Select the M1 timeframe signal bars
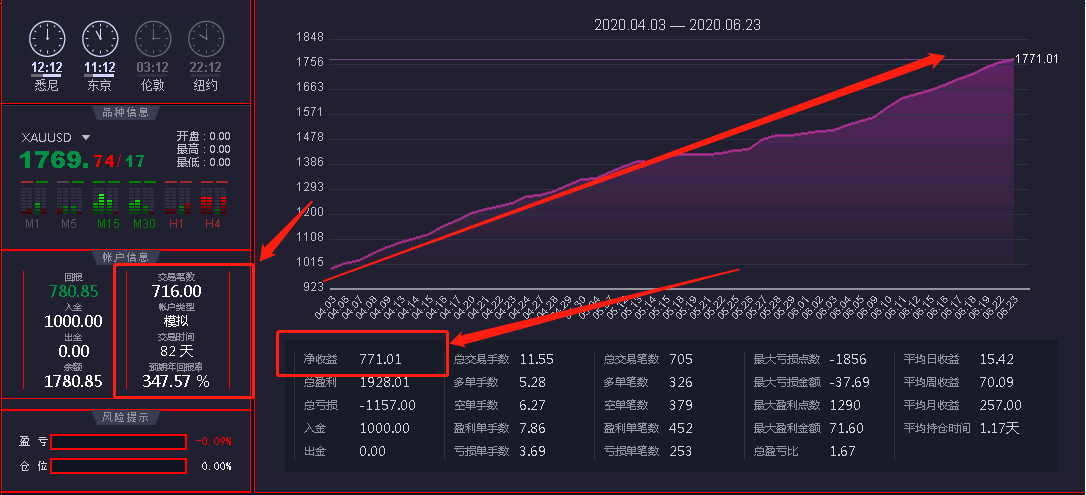The image size is (1086, 495). coord(33,199)
